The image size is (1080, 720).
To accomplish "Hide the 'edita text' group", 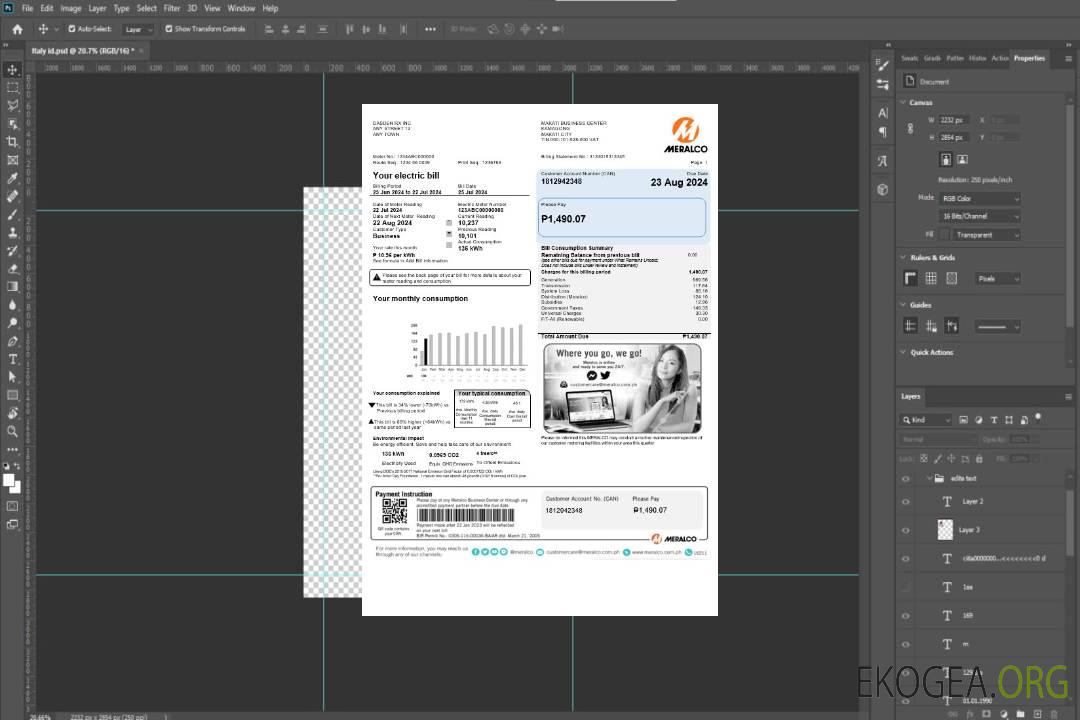I will click(x=906, y=479).
